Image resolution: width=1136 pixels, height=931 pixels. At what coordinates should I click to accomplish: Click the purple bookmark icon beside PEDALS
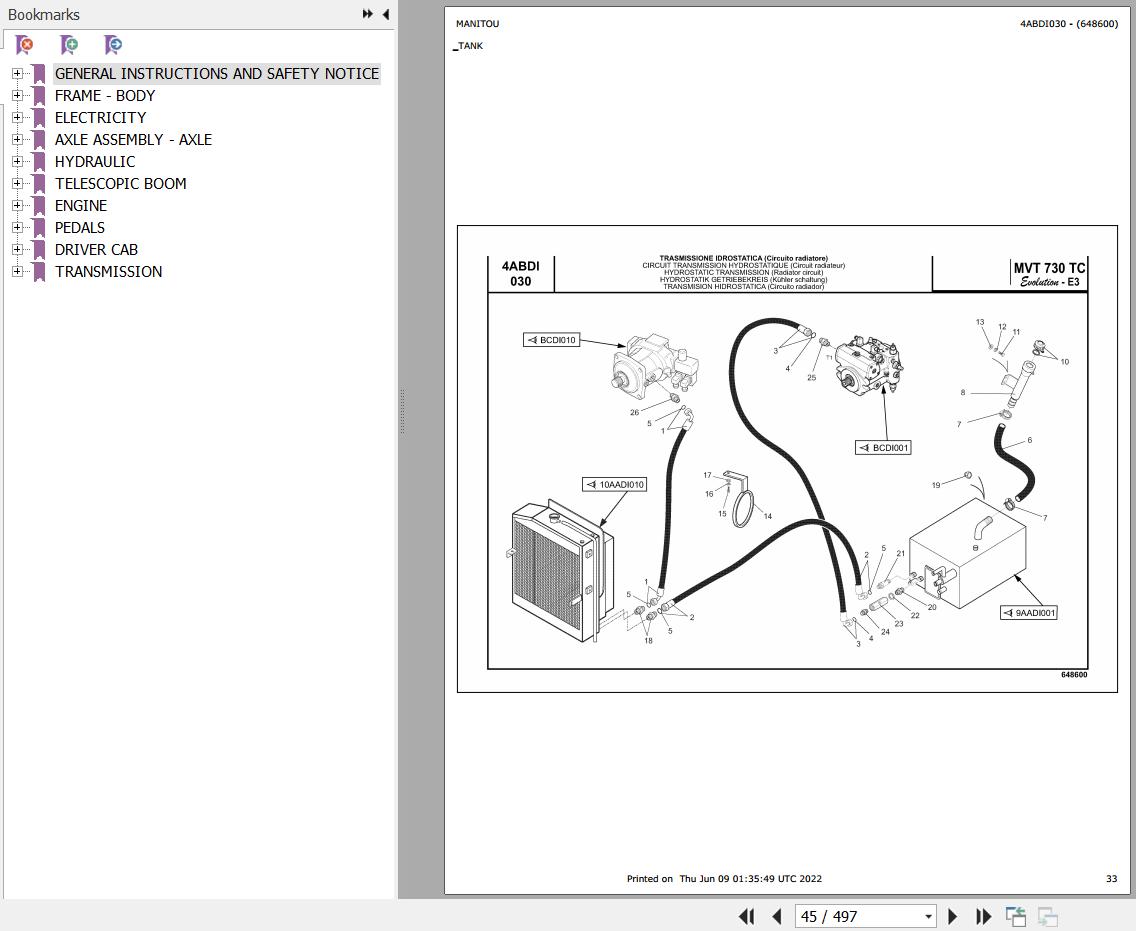(x=39, y=227)
